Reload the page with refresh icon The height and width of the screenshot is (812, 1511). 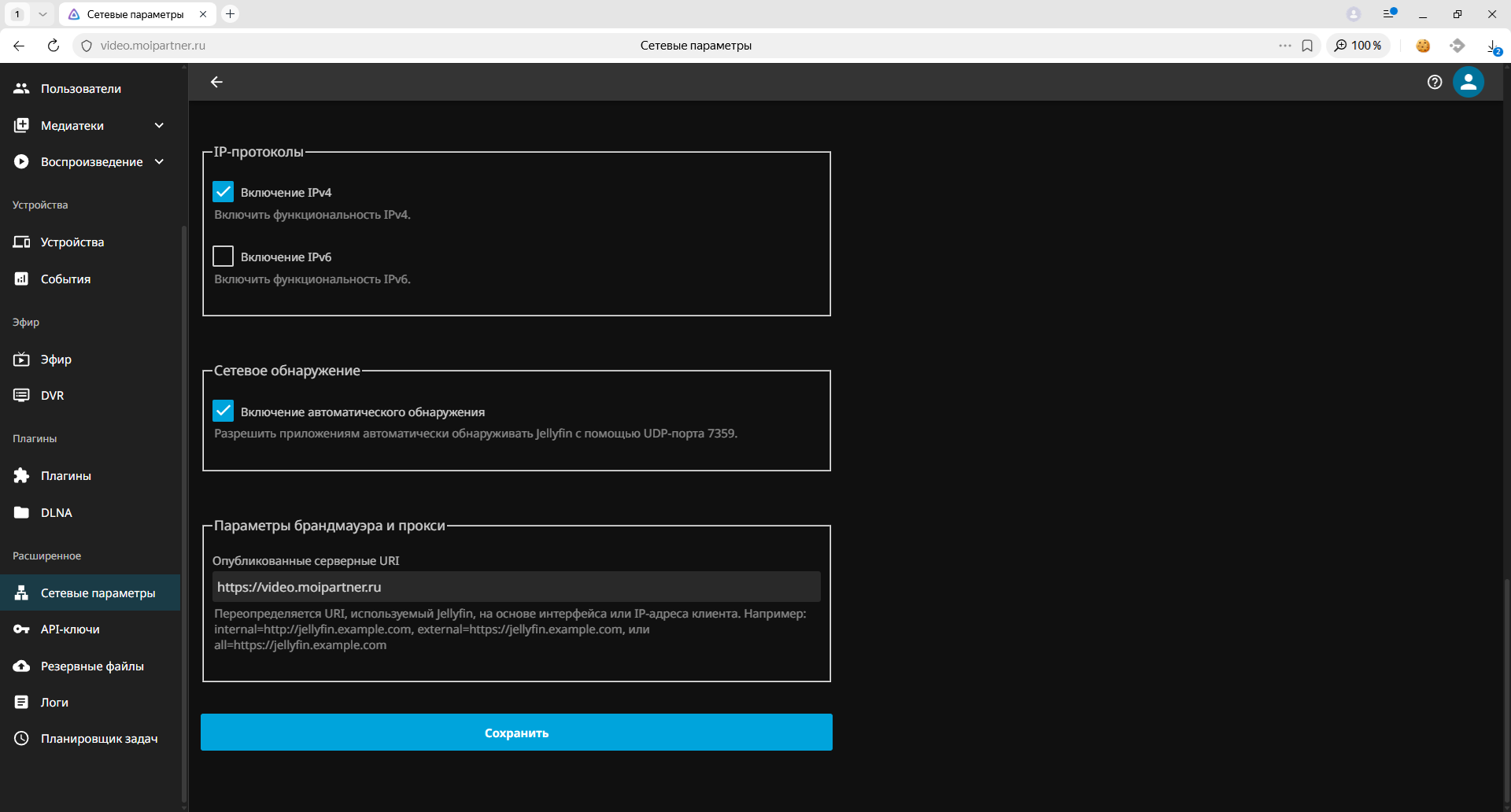point(54,46)
